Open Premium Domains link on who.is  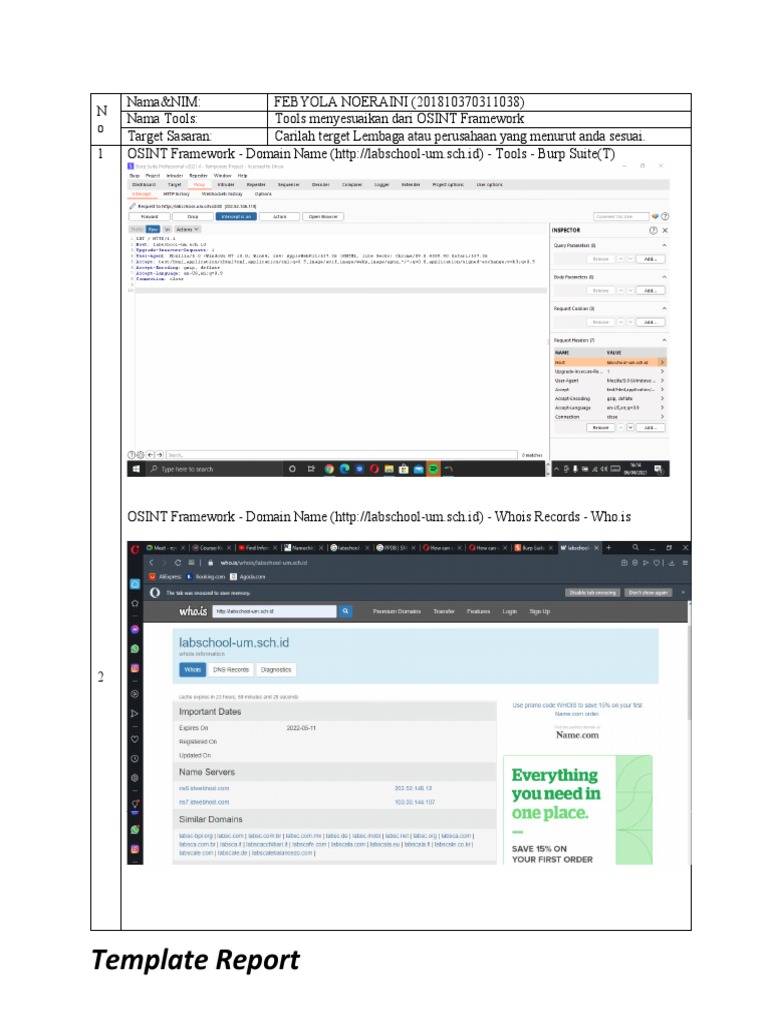pos(397,611)
